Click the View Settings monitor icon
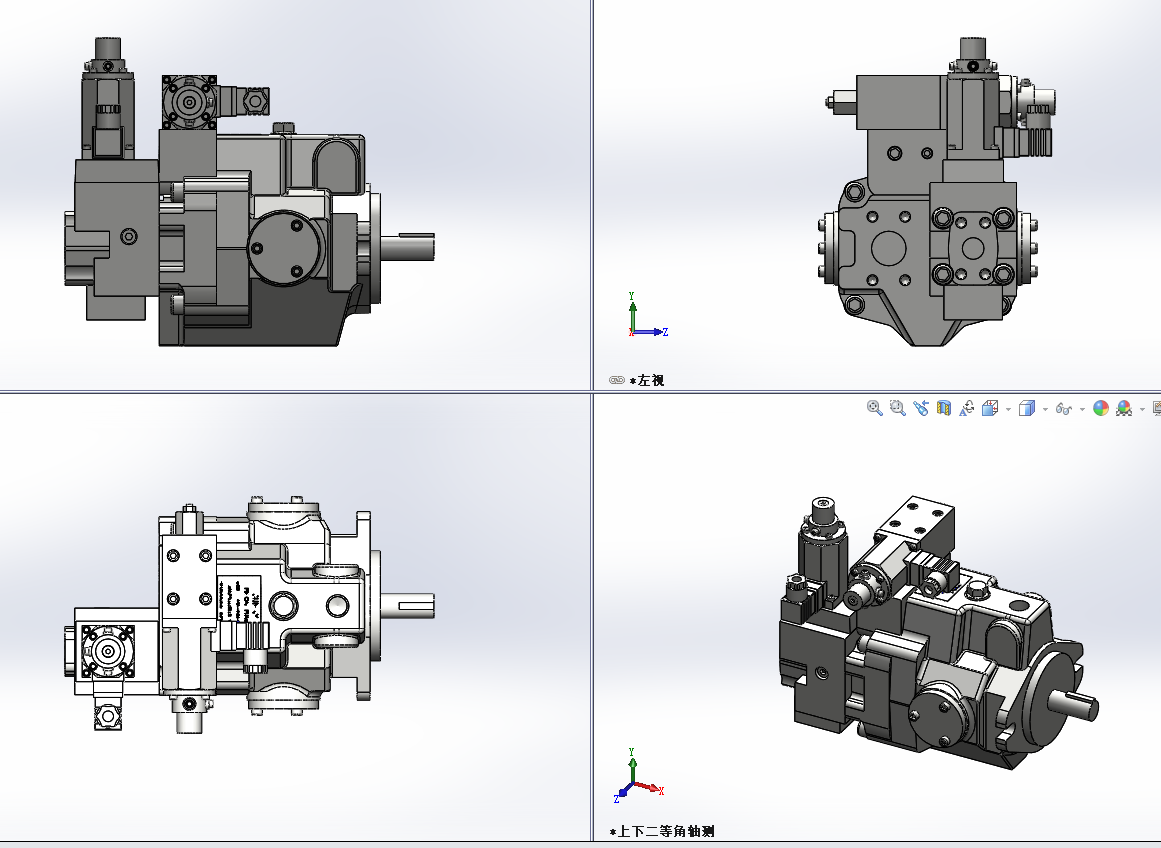Viewport: 1161px width, 848px height. point(1157,408)
